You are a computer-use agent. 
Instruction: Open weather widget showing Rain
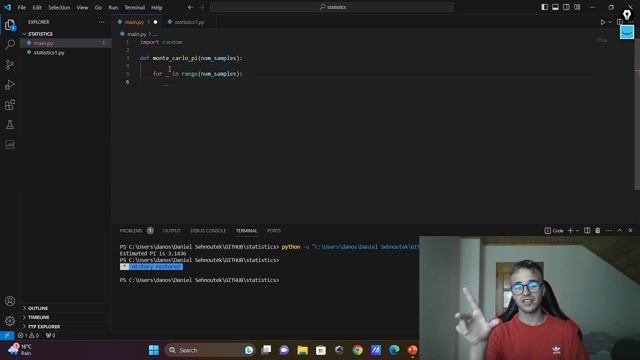click(x=20, y=349)
